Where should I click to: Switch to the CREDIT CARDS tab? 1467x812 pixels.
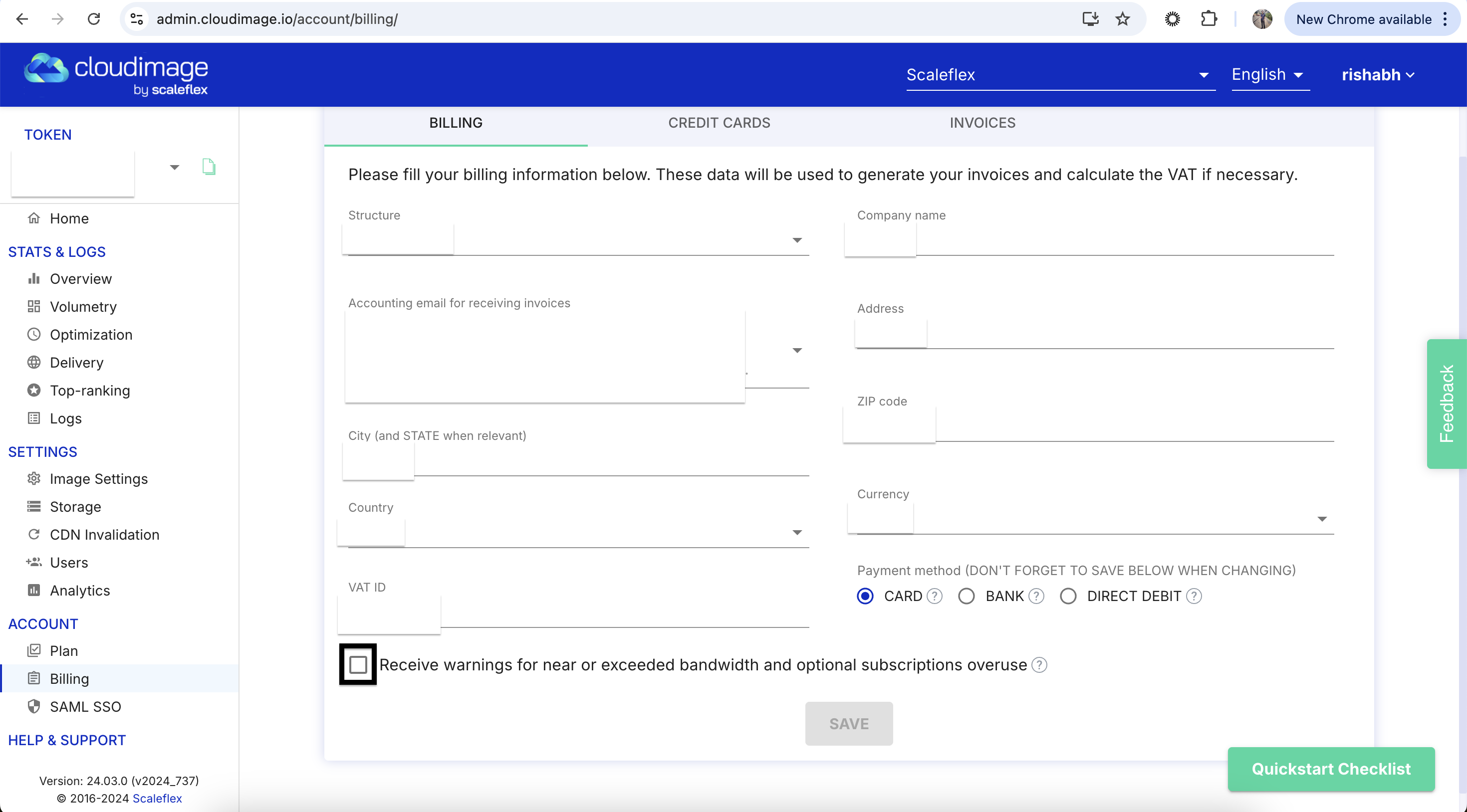click(719, 123)
